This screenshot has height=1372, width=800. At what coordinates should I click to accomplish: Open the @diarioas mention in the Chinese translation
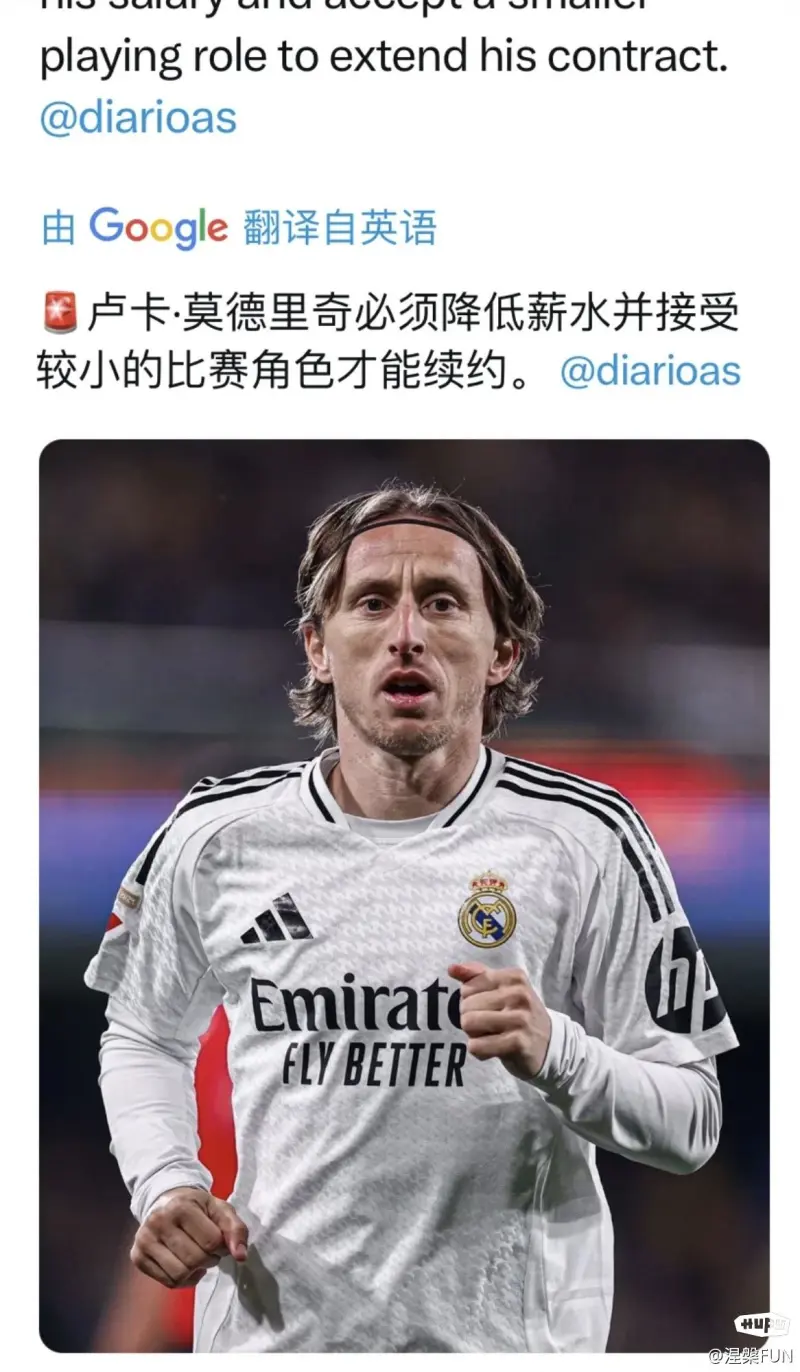[x=650, y=371]
